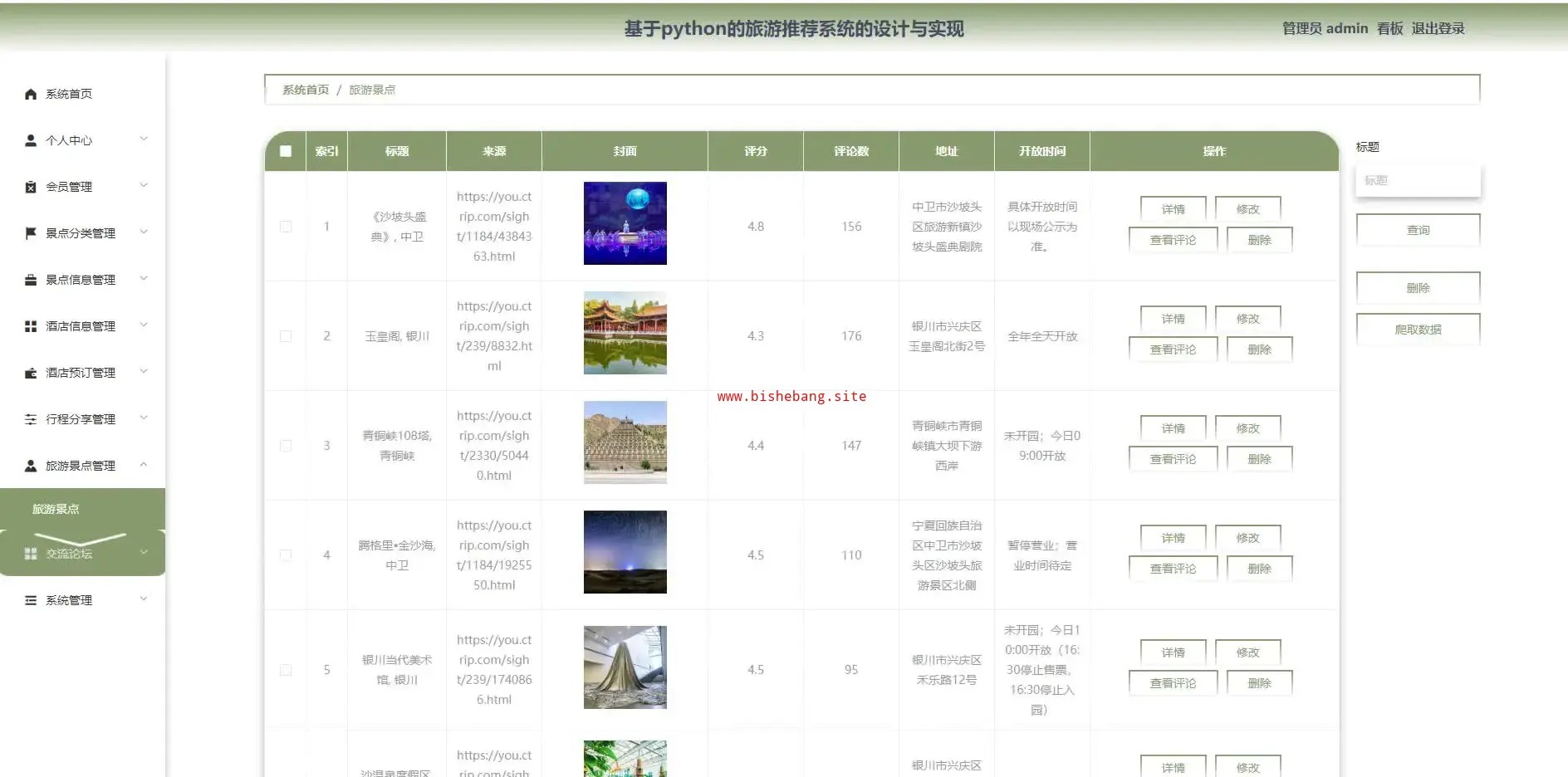Collapse the 旅游景点管理 submenu arrow
This screenshot has width=1568, height=777.
coord(144,465)
